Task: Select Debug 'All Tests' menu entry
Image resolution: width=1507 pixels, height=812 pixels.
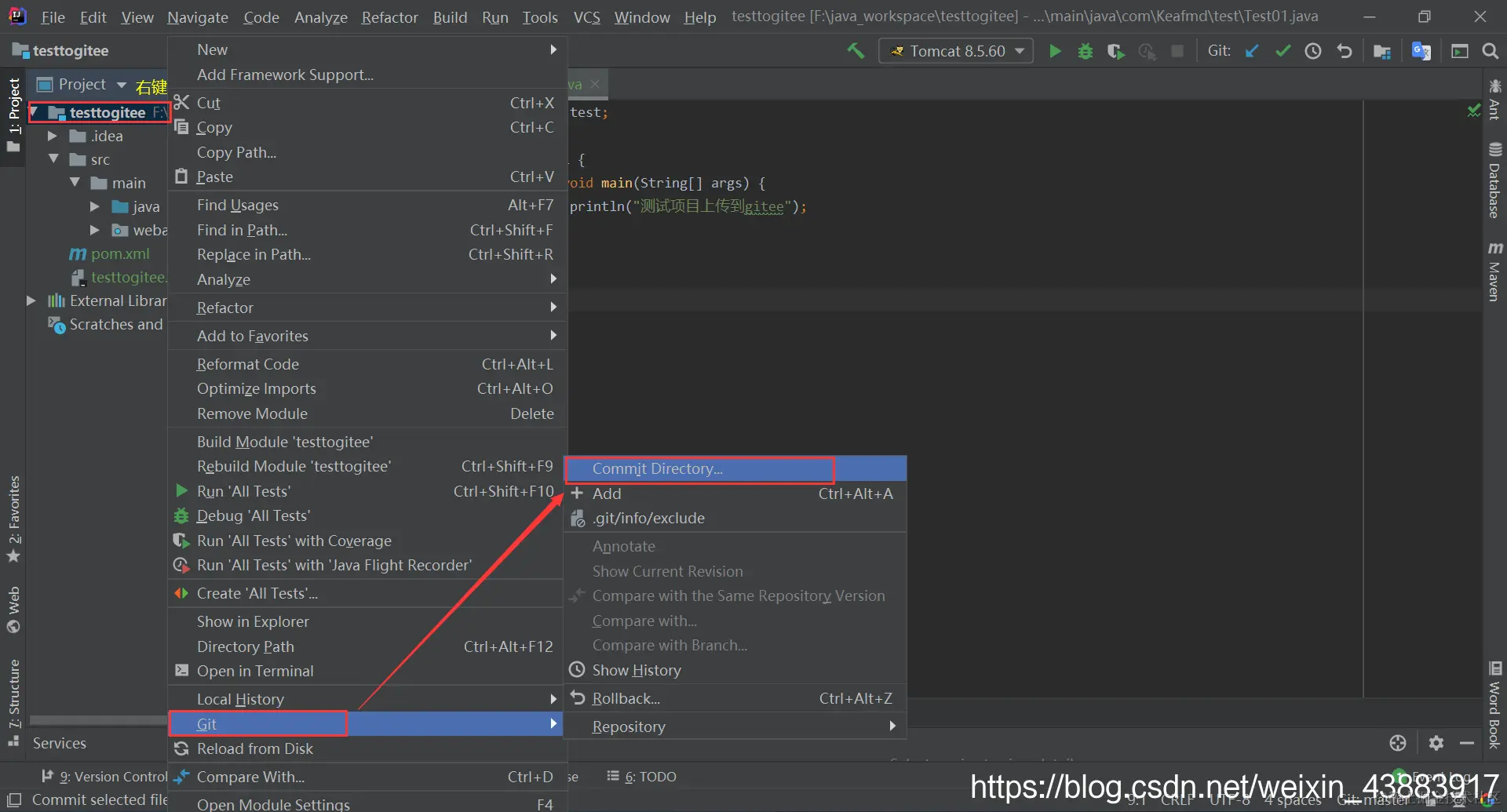Action: click(x=367, y=515)
